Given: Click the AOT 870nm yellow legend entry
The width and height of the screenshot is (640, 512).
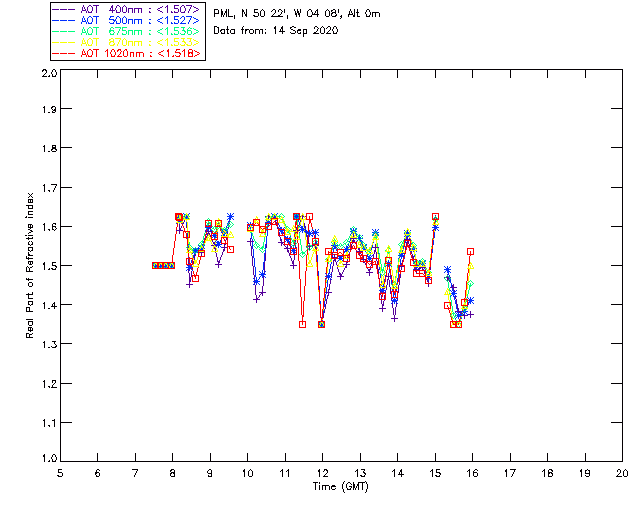Looking at the screenshot, I should pos(126,42).
